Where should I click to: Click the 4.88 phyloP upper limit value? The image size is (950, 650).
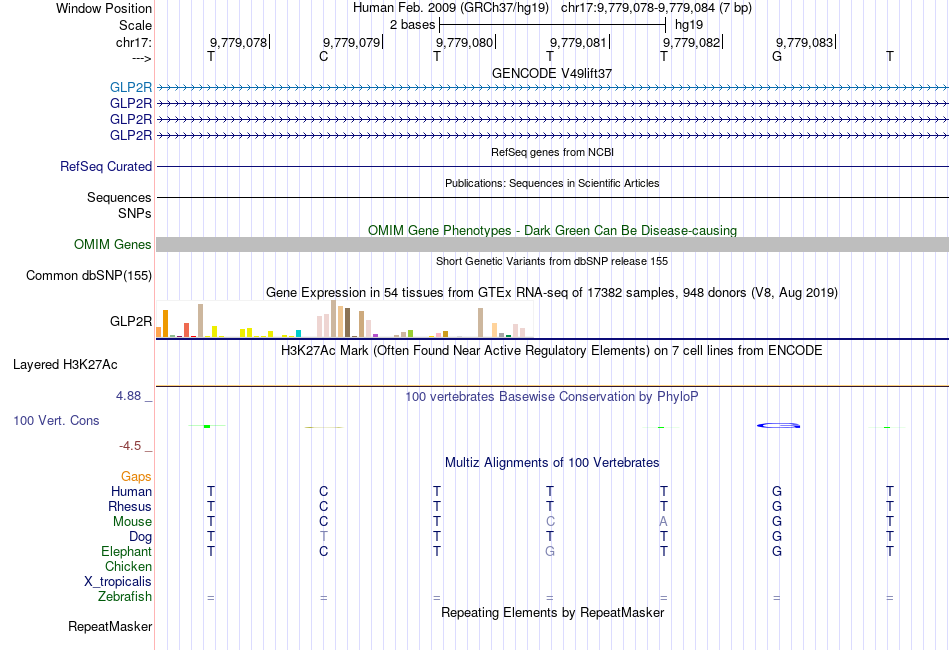pos(128,396)
